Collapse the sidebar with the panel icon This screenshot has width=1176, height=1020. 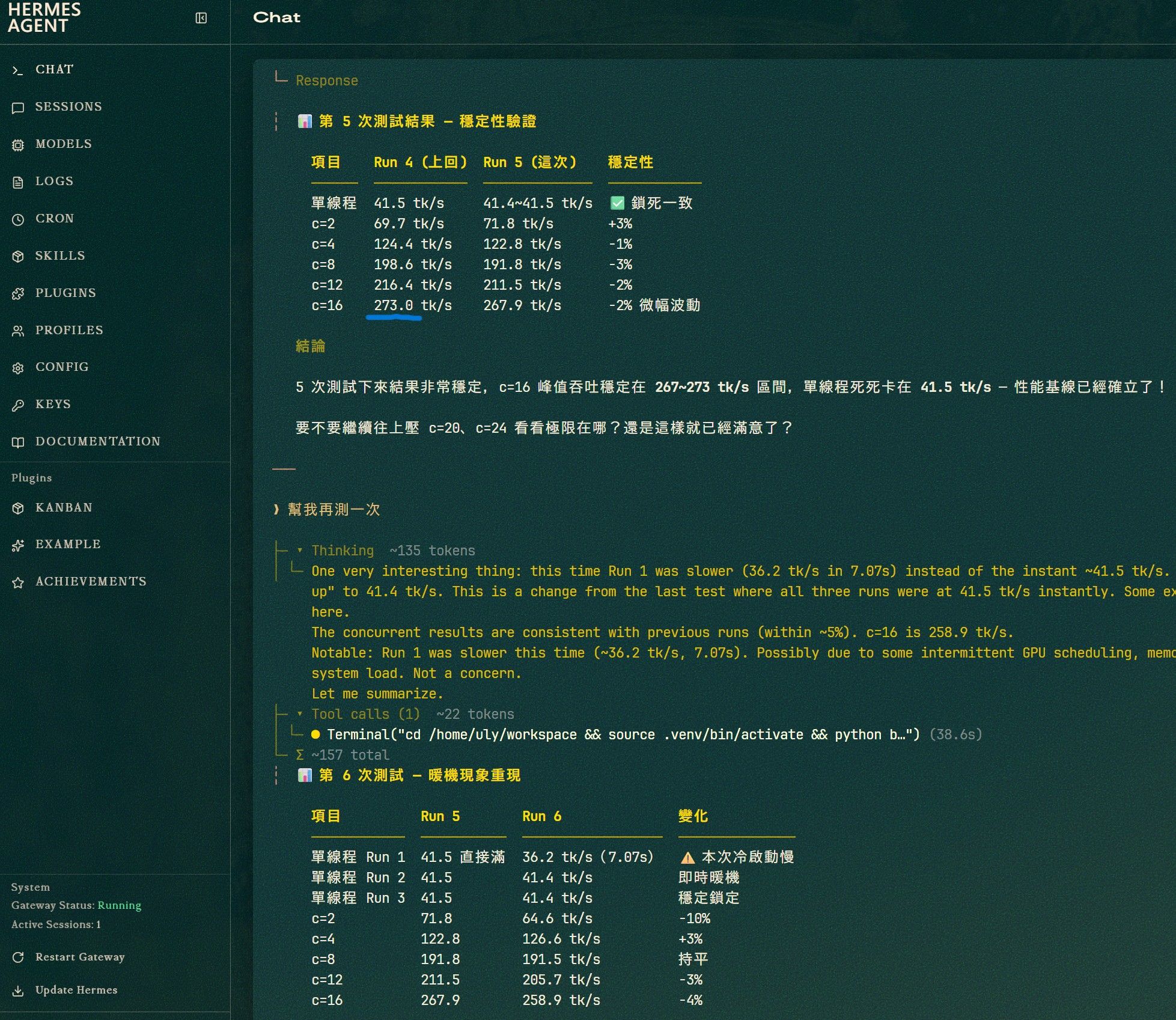[201, 18]
